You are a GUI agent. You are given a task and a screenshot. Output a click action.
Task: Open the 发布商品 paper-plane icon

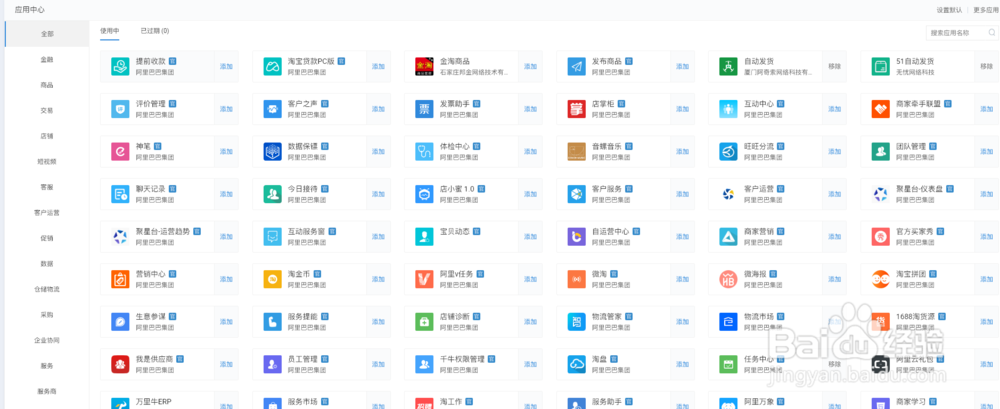click(x=577, y=66)
